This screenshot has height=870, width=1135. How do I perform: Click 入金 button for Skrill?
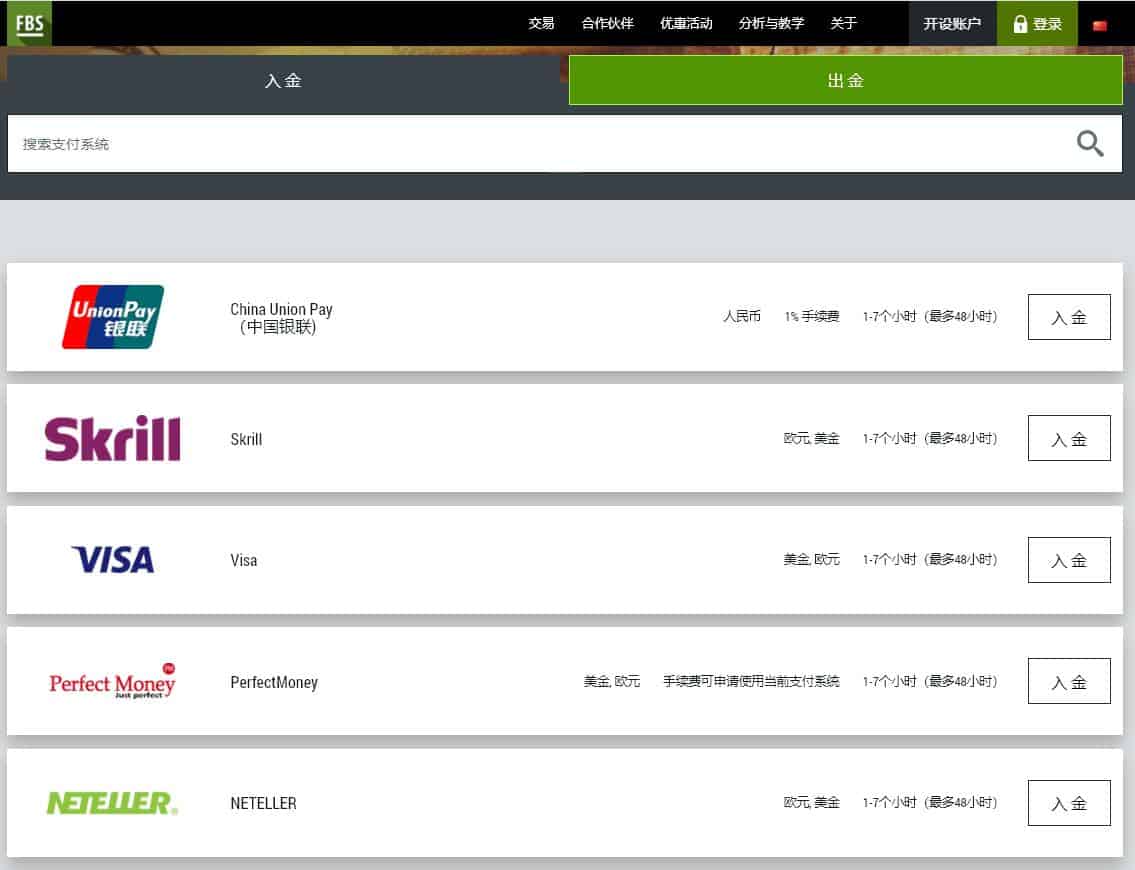coord(1069,438)
